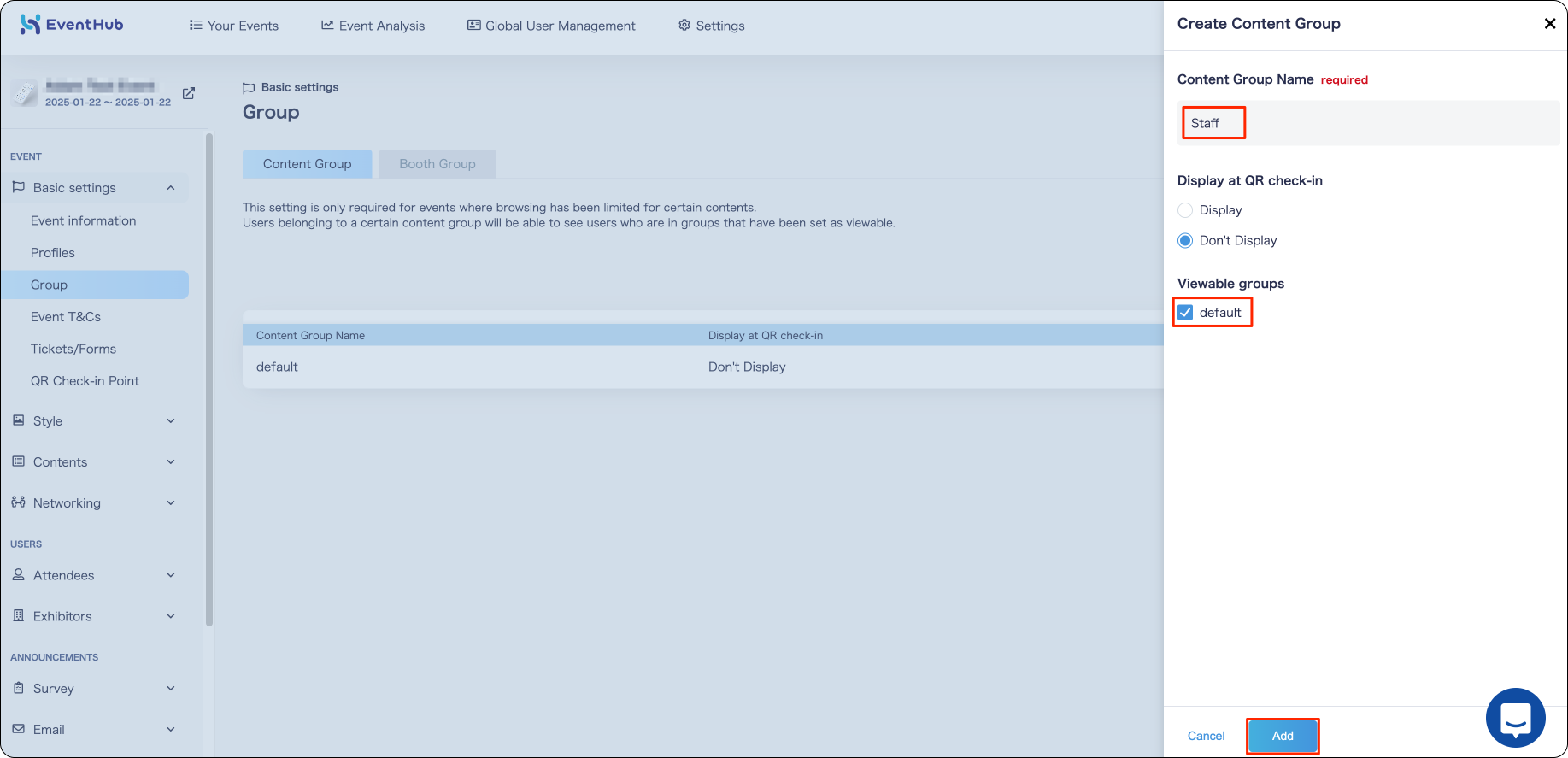1568x758 pixels.
Task: Open Profiles in sidebar
Action: pos(53,253)
